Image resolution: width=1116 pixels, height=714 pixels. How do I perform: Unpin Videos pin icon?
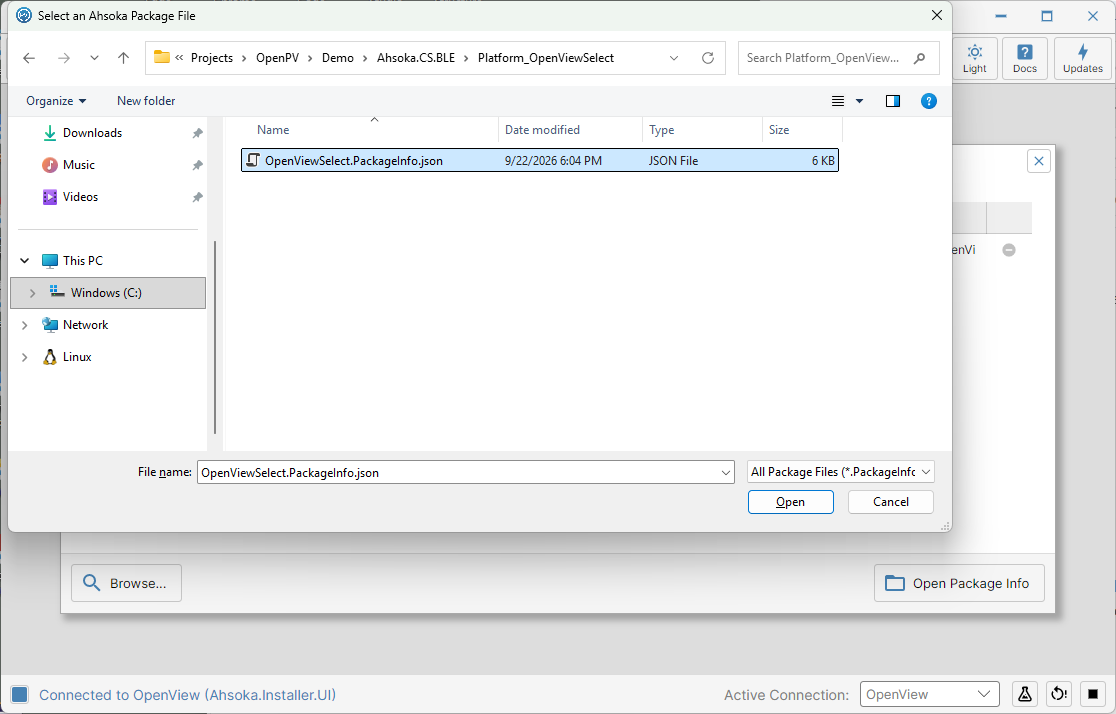198,197
